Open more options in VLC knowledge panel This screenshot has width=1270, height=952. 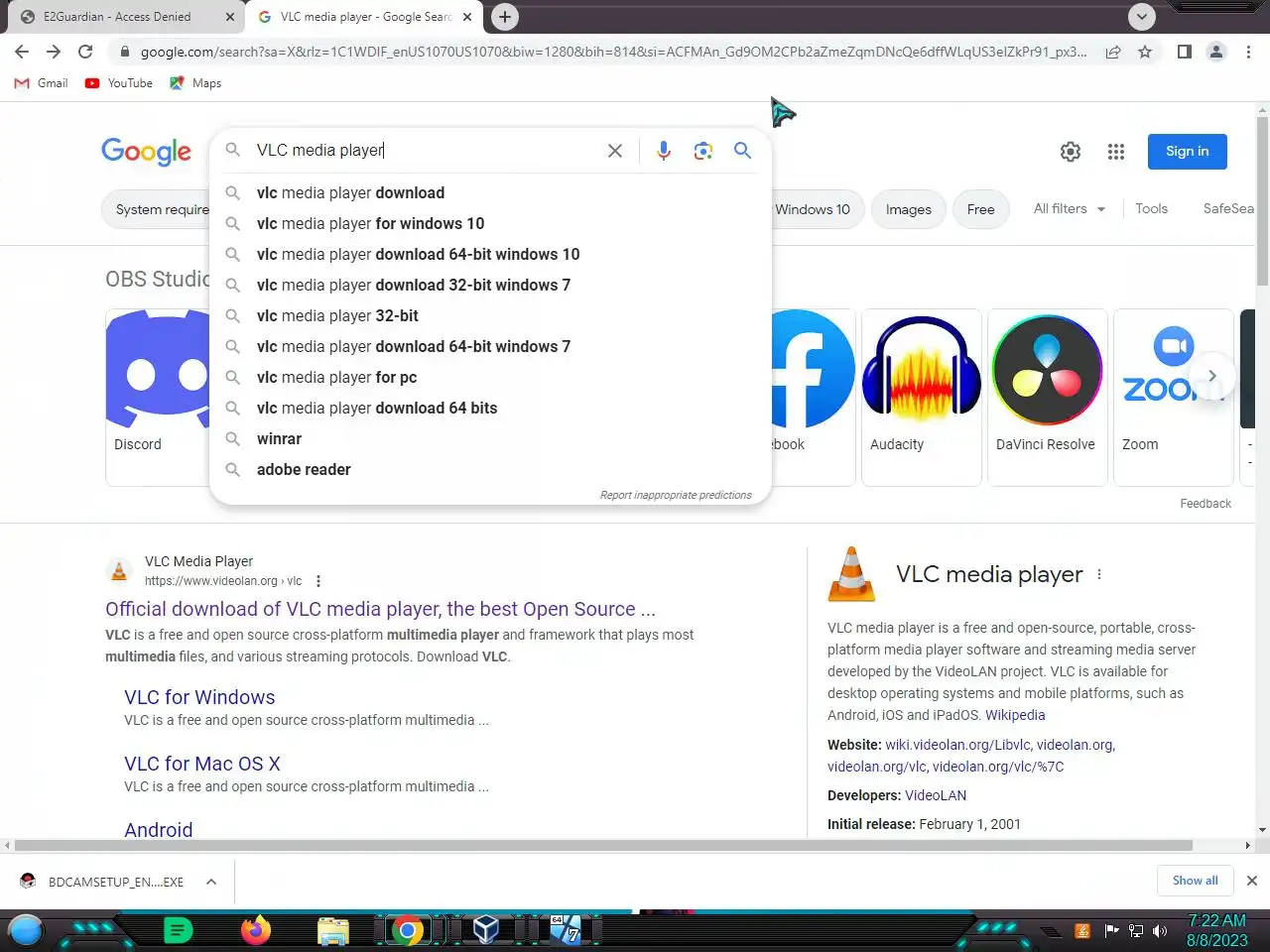(x=1099, y=574)
